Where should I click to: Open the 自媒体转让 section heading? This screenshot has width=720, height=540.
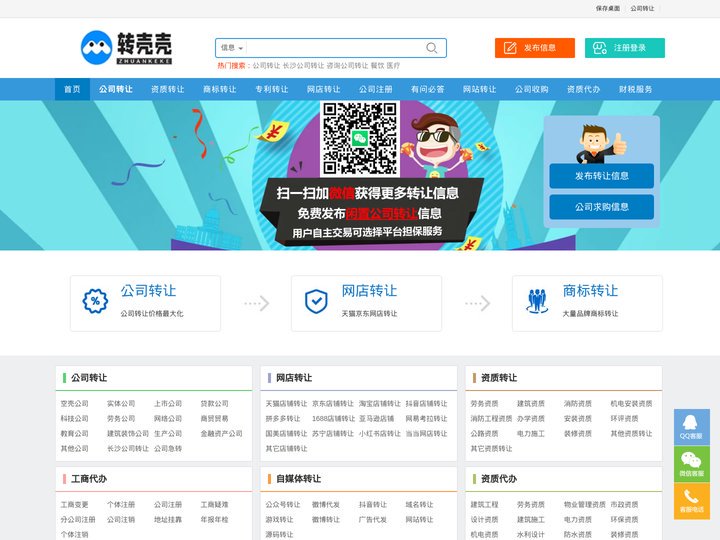pos(298,479)
